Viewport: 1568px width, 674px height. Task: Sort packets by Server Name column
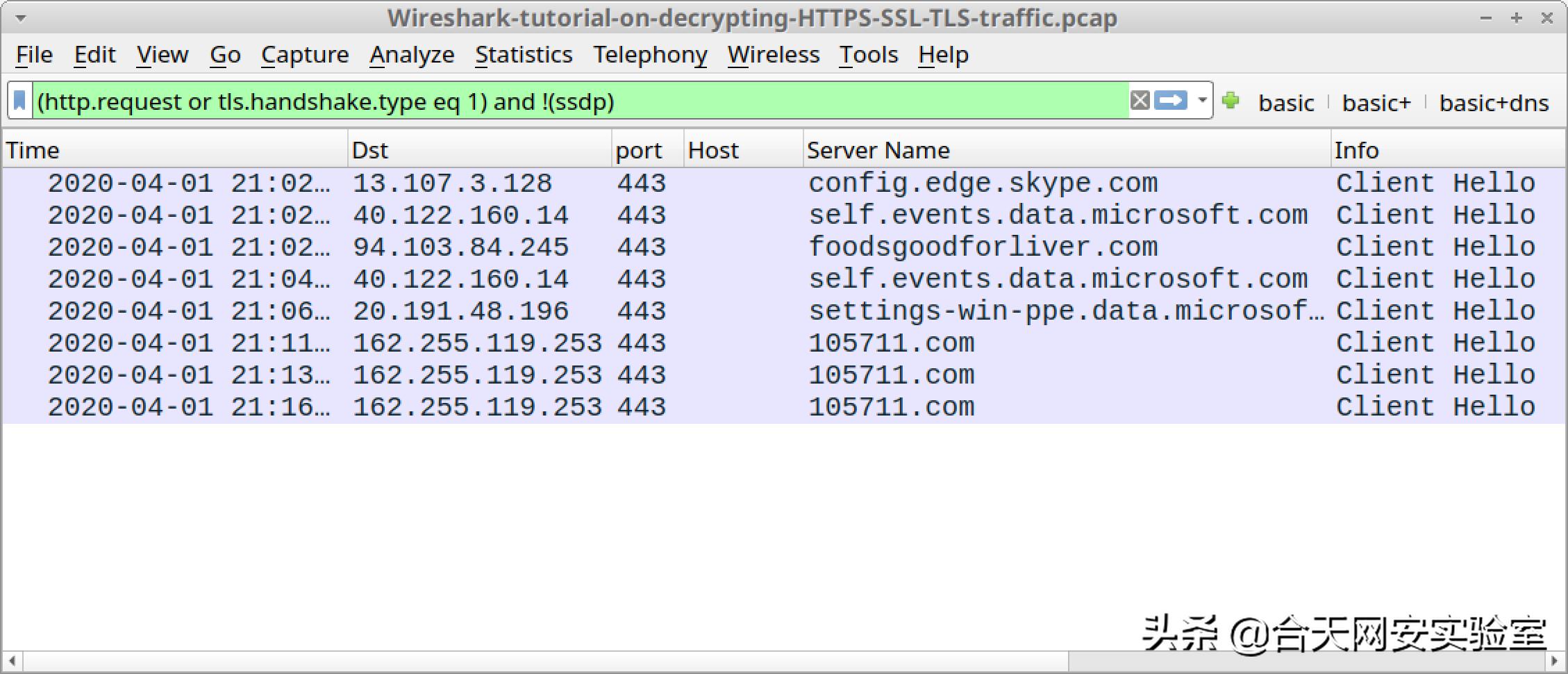(878, 150)
